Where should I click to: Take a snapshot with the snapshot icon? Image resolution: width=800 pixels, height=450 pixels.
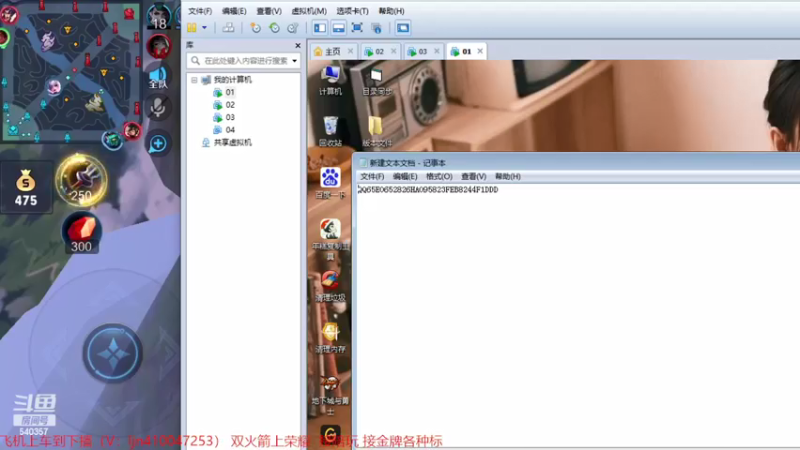point(255,28)
